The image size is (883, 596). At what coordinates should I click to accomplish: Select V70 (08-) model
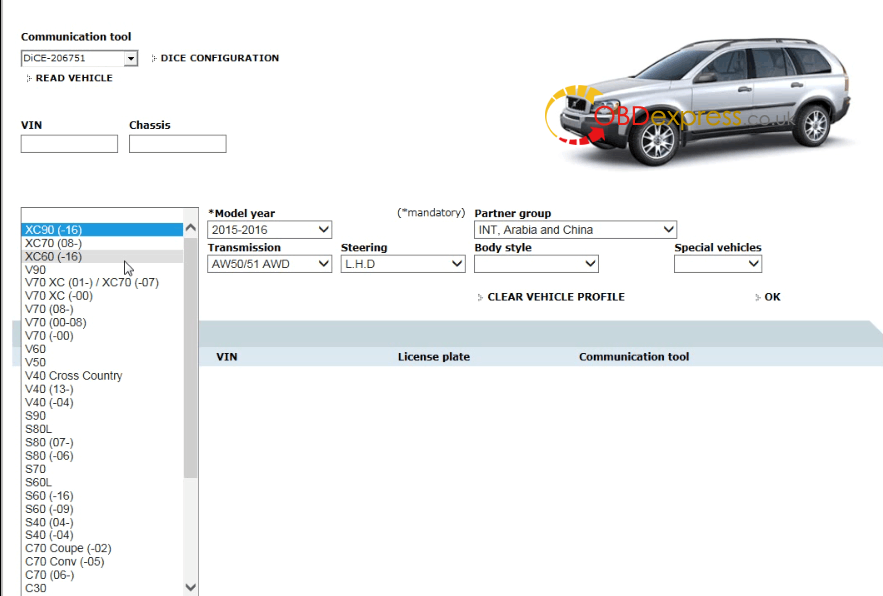102,309
